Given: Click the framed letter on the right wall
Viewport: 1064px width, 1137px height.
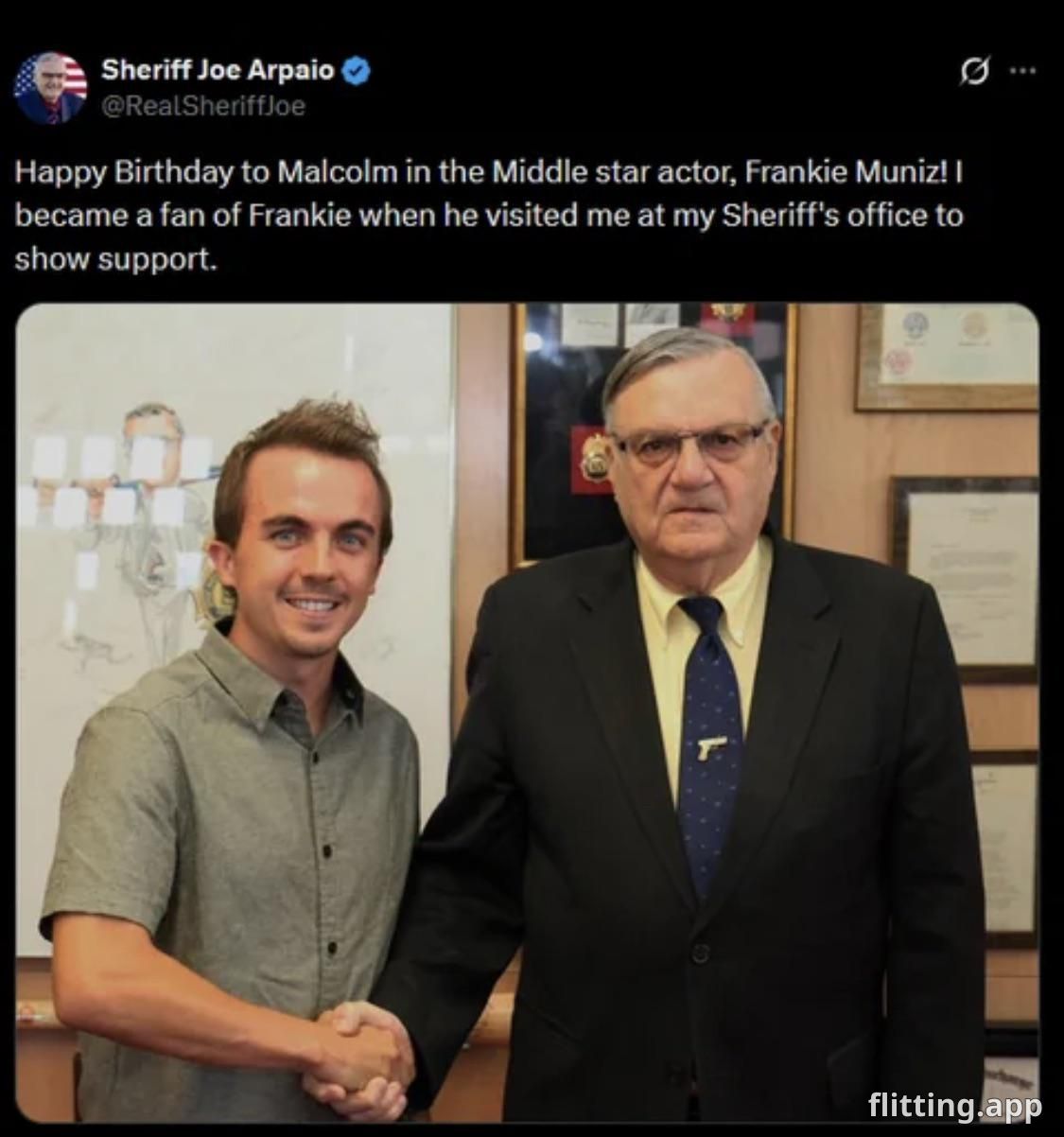Looking at the screenshot, I should click(x=966, y=576).
